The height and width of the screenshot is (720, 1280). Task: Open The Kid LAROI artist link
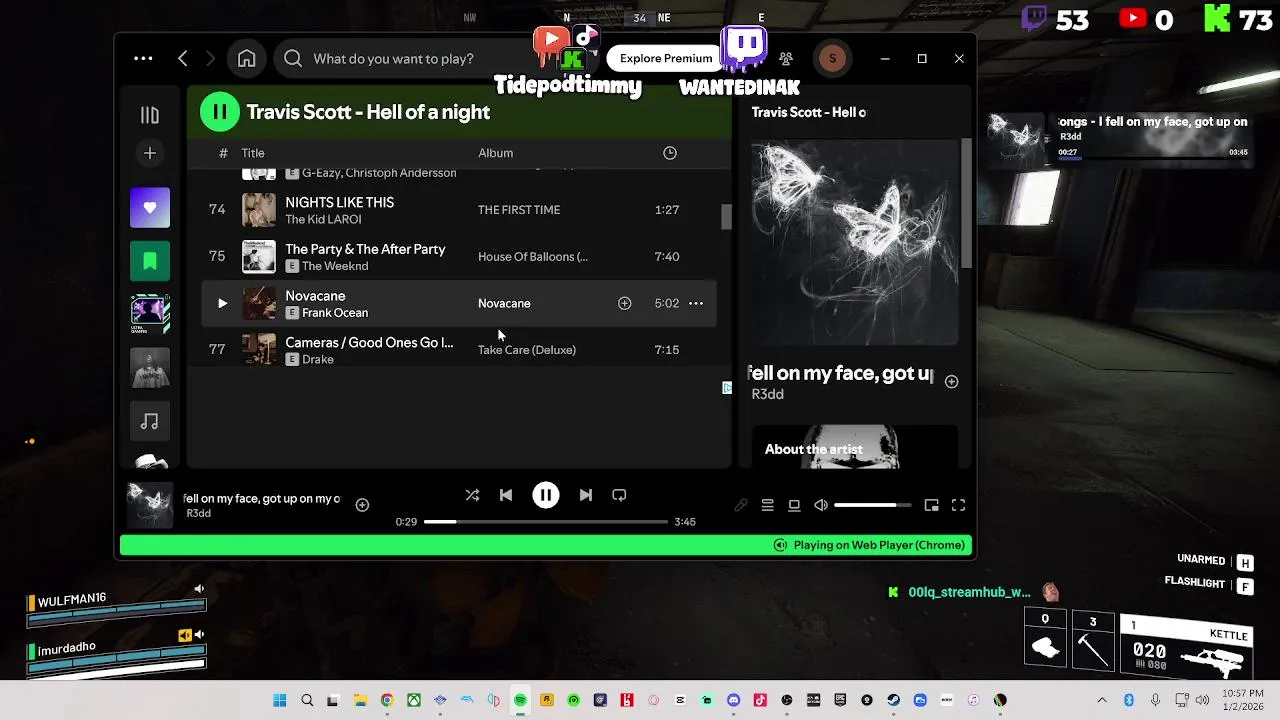[x=323, y=219]
